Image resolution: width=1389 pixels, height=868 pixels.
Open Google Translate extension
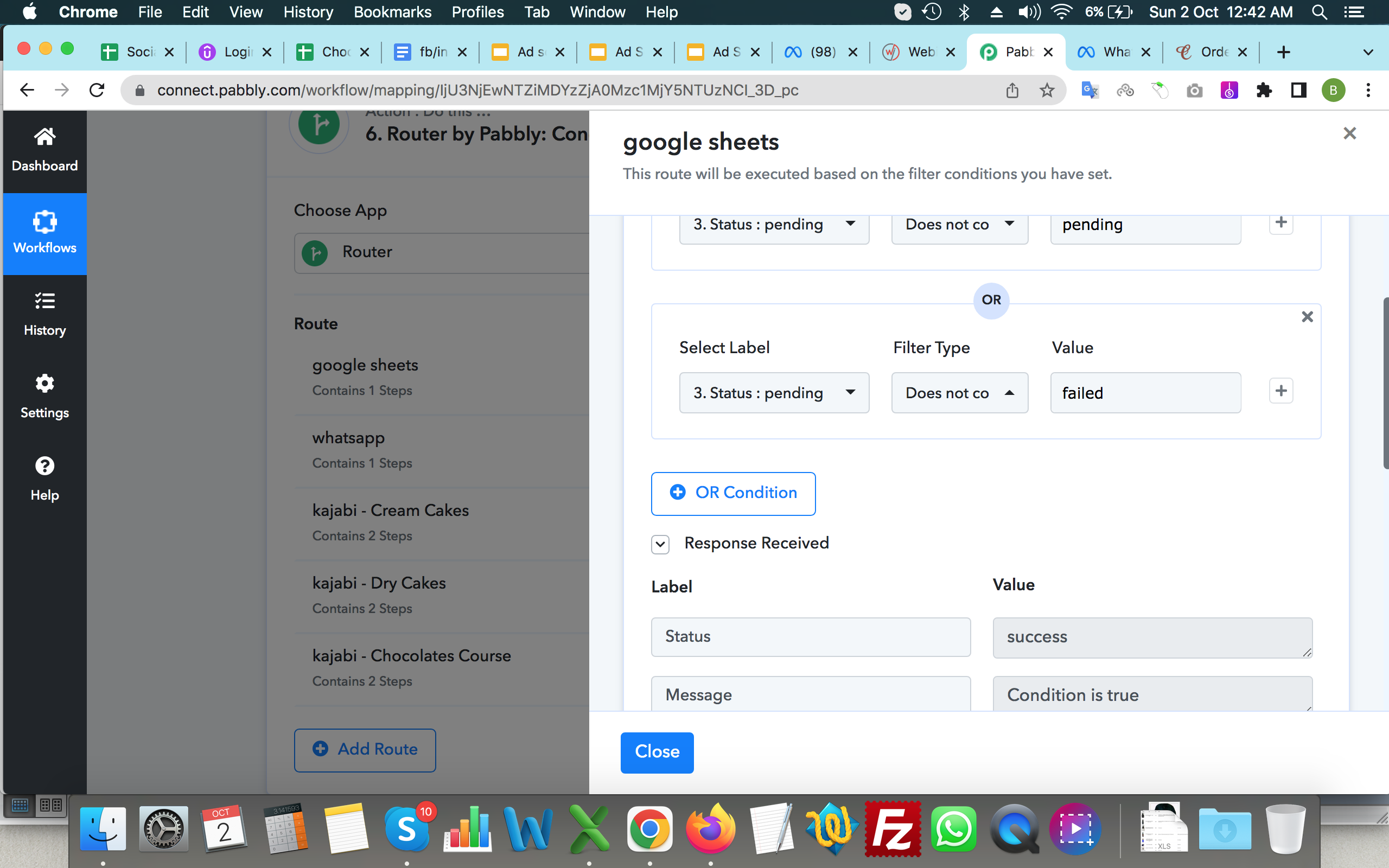click(1089, 90)
